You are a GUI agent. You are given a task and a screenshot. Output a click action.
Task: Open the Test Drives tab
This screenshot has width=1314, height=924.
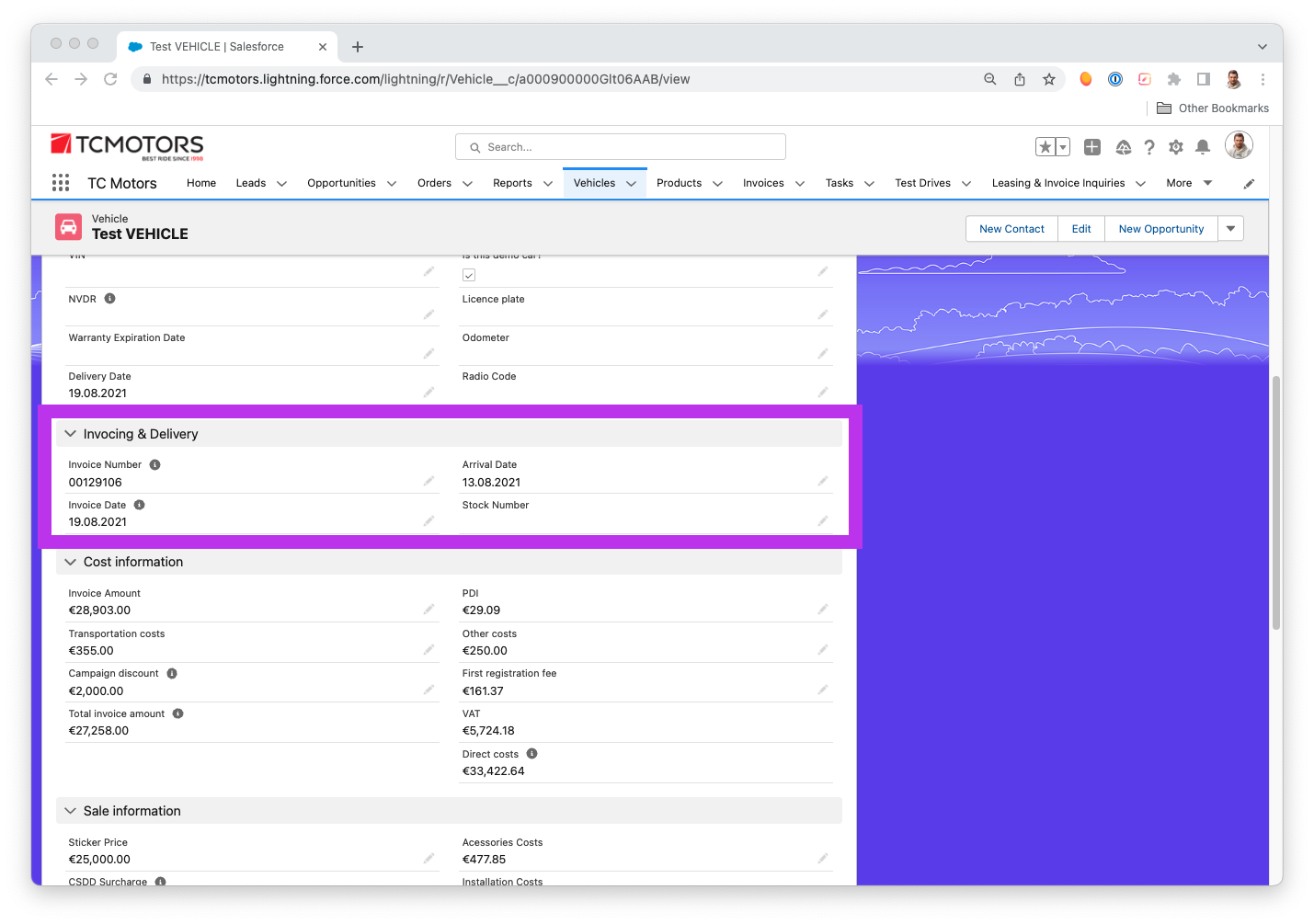[923, 183]
